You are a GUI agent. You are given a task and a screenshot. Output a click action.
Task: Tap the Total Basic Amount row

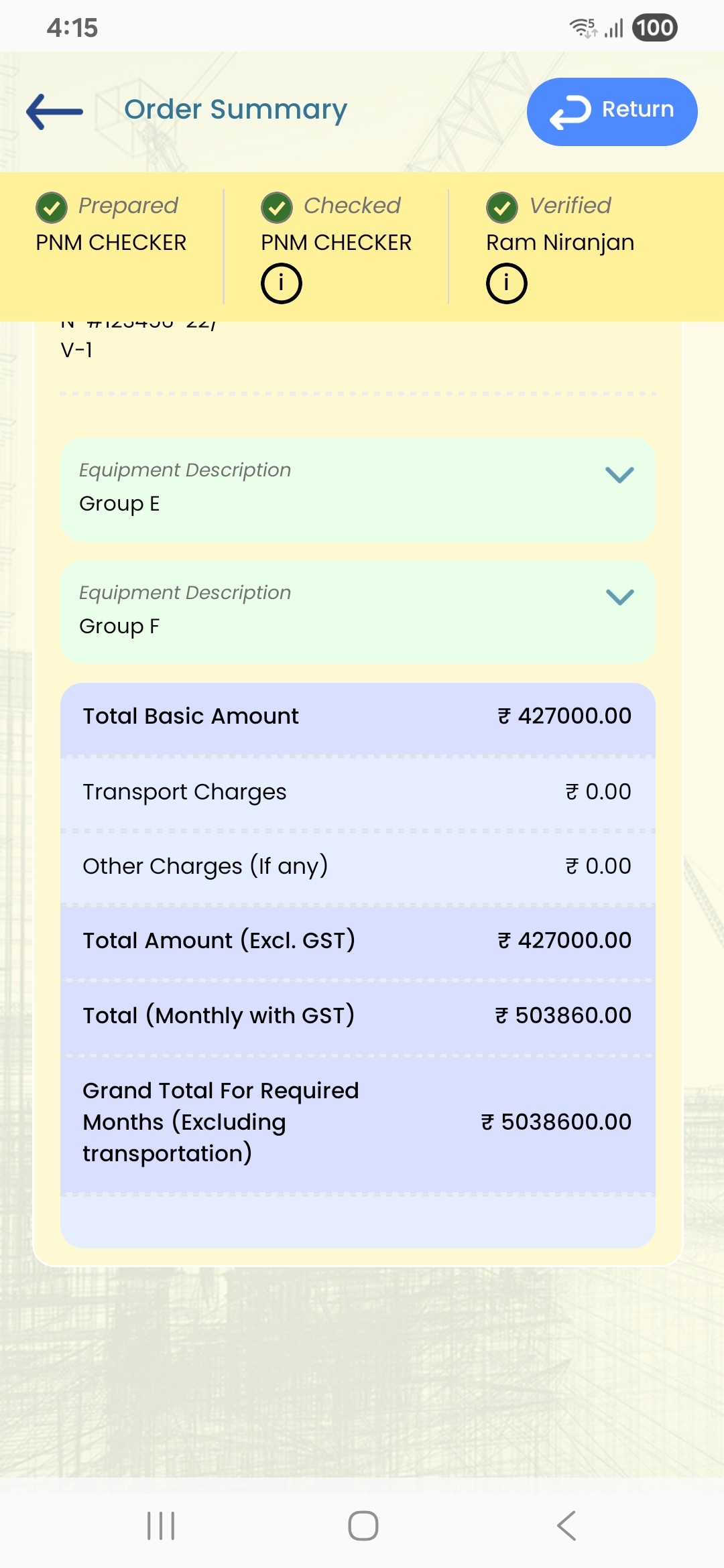tap(357, 716)
